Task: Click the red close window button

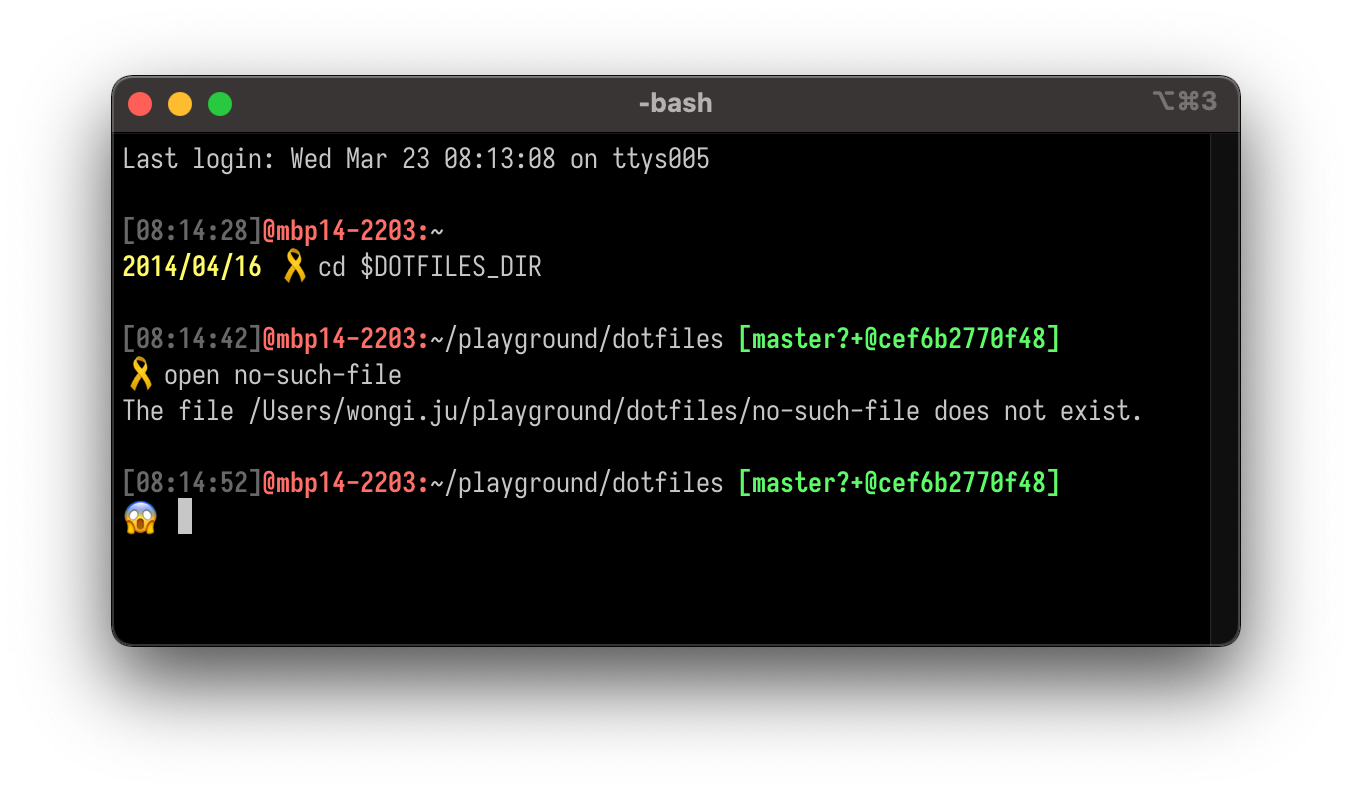Action: [140, 103]
